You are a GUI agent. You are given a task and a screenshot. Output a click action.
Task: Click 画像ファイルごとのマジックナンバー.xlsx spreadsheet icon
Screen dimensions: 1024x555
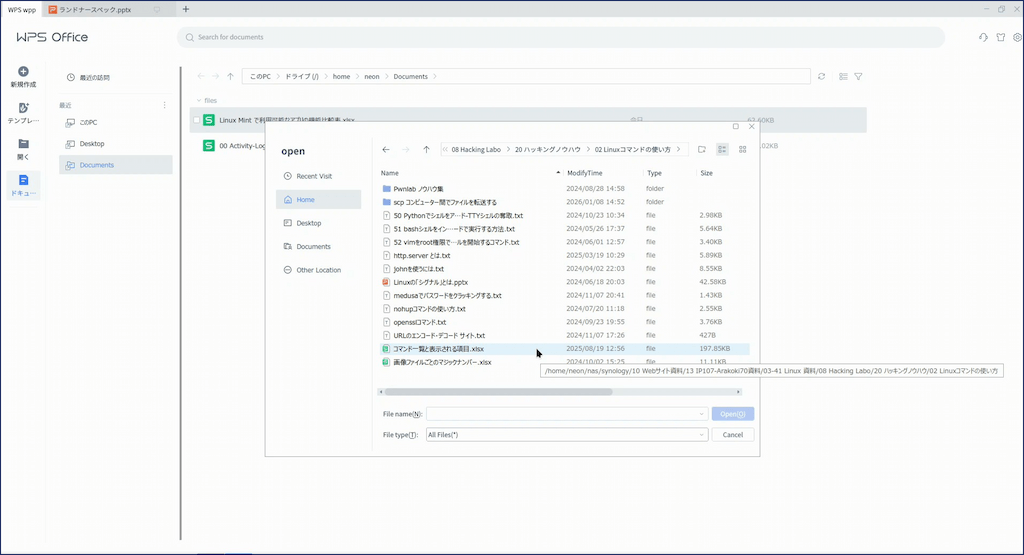[x=386, y=362]
